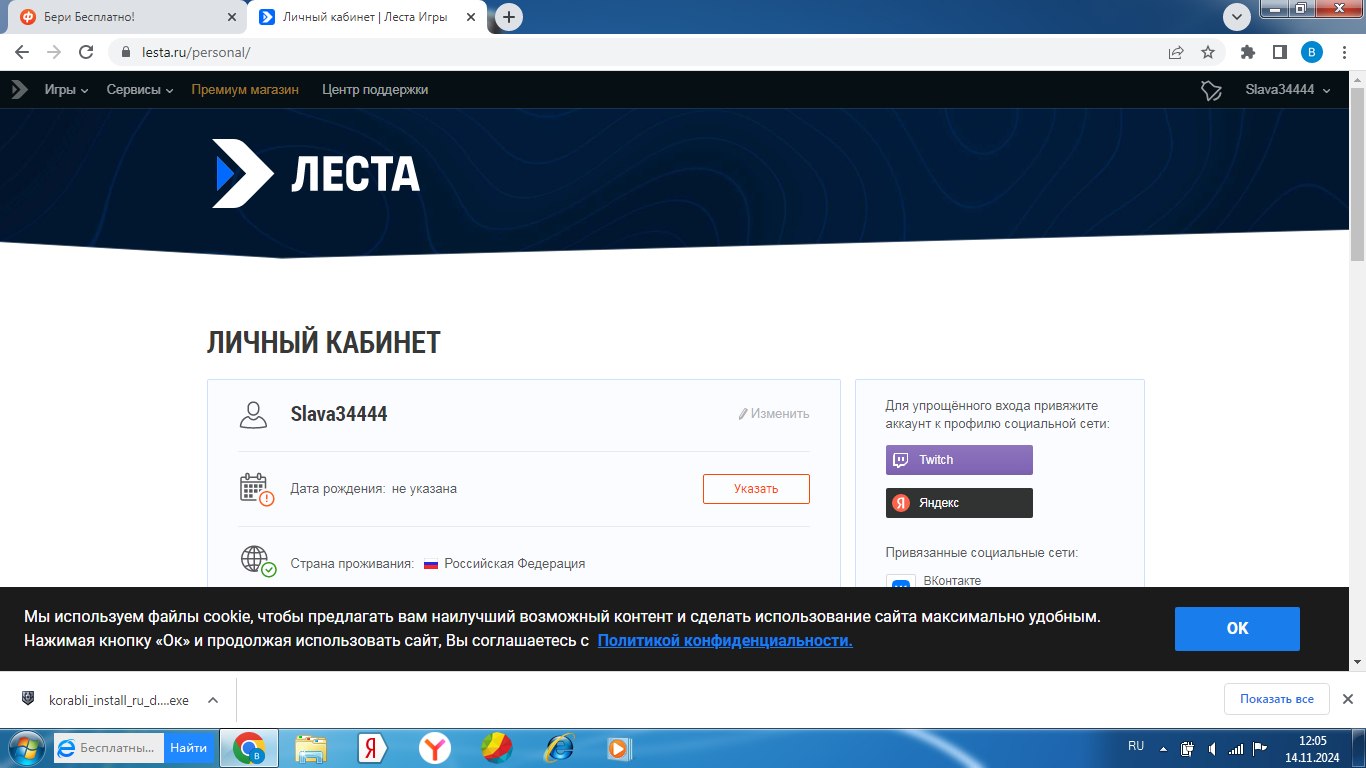Viewport: 1366px width, 768px height.
Task: Click taskbar search field 'Бесплатны...'
Action: pos(107,747)
